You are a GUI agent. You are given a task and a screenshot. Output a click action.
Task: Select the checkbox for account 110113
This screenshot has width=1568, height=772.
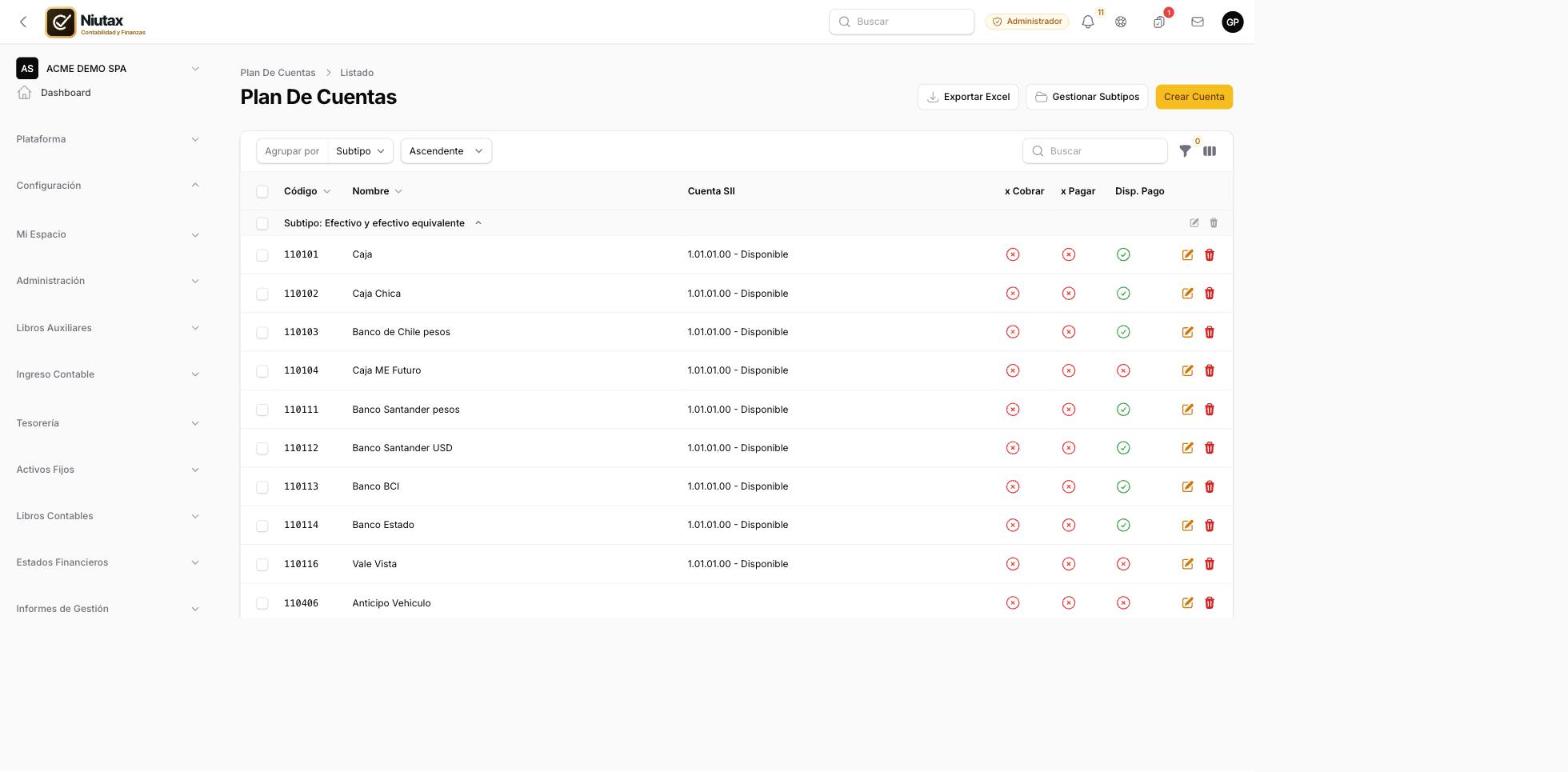(262, 488)
